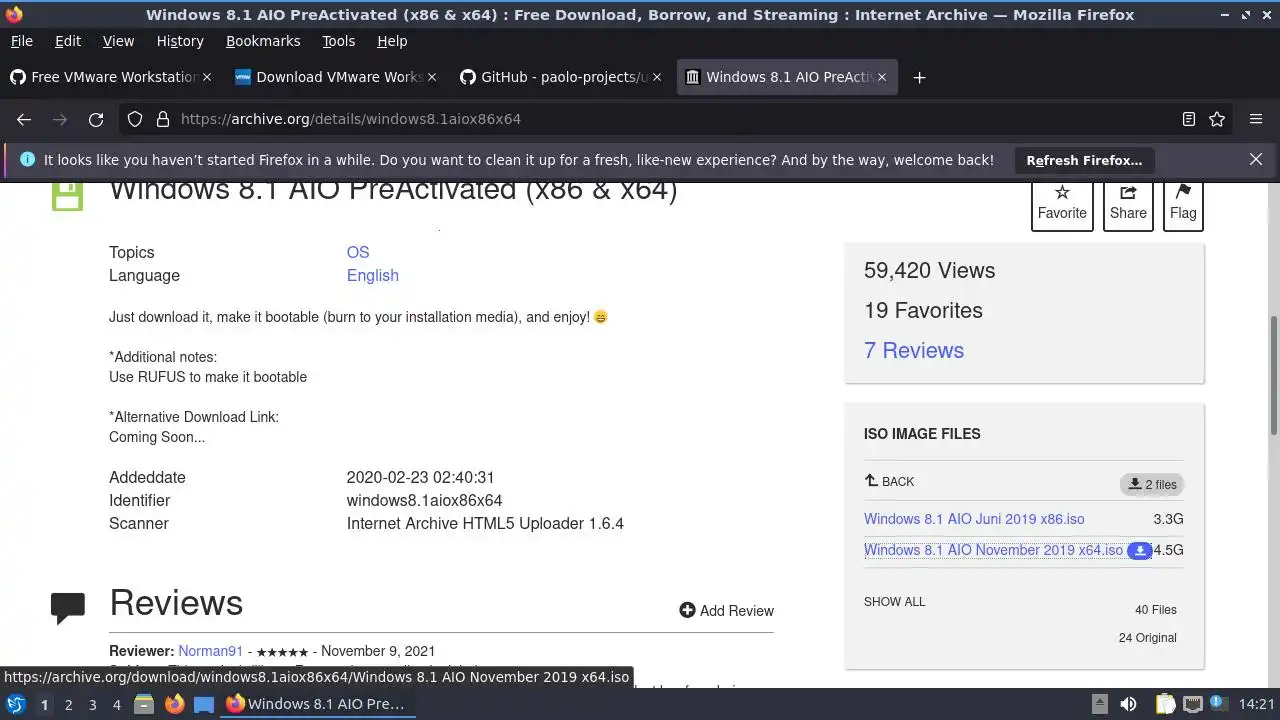Download Windows 8.1 AIO November 2019 x64.iso
Image resolution: width=1280 pixels, height=720 pixels.
pos(993,550)
